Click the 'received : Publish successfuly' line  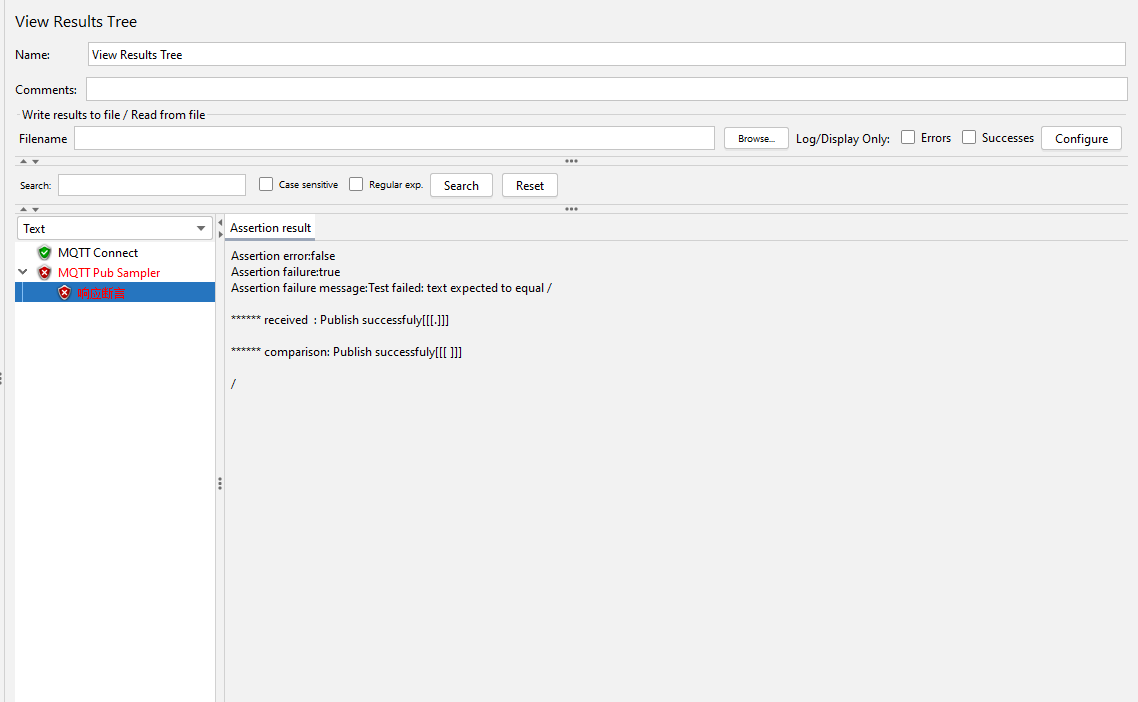tap(340, 319)
